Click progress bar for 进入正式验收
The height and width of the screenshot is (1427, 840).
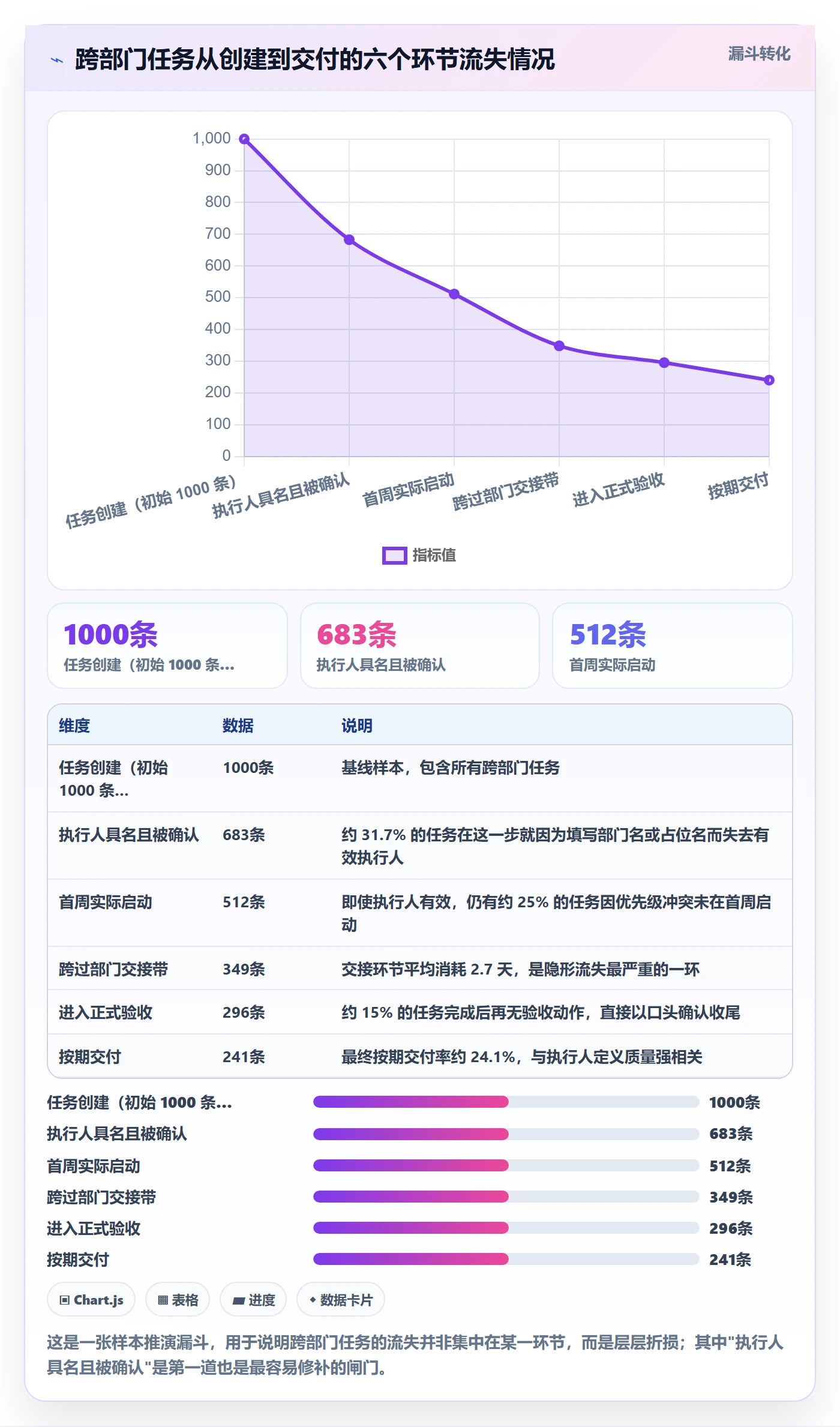tap(506, 1228)
